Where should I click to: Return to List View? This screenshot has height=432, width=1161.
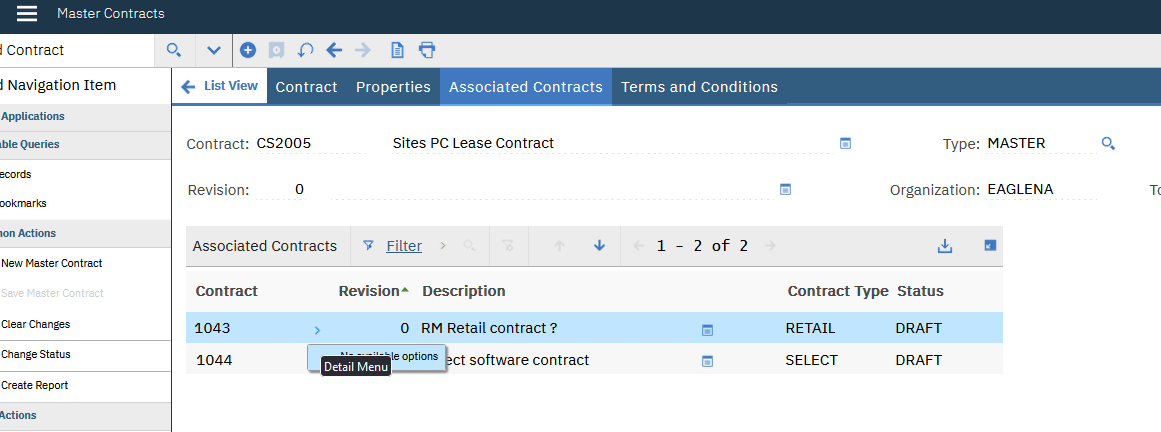(x=220, y=86)
